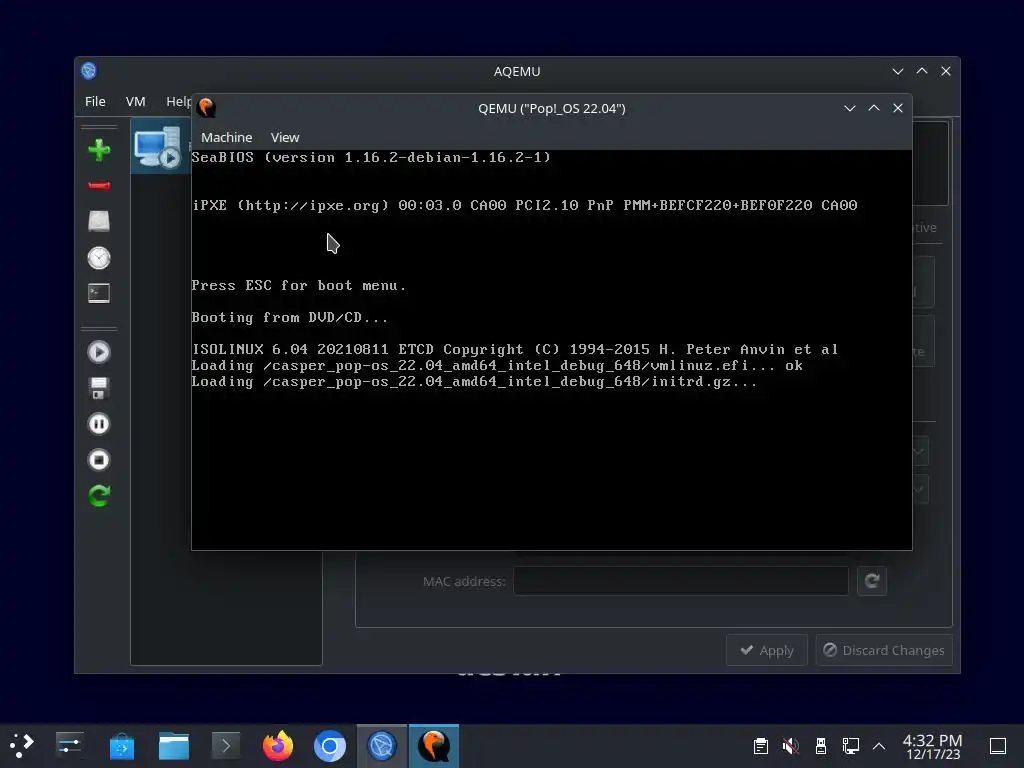
Task: Launch Chromium browser from the taskbar
Action: click(x=330, y=746)
